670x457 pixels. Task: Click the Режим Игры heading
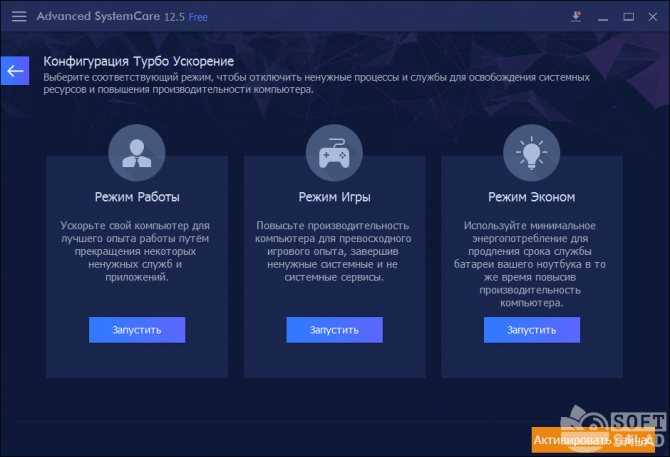coord(335,197)
